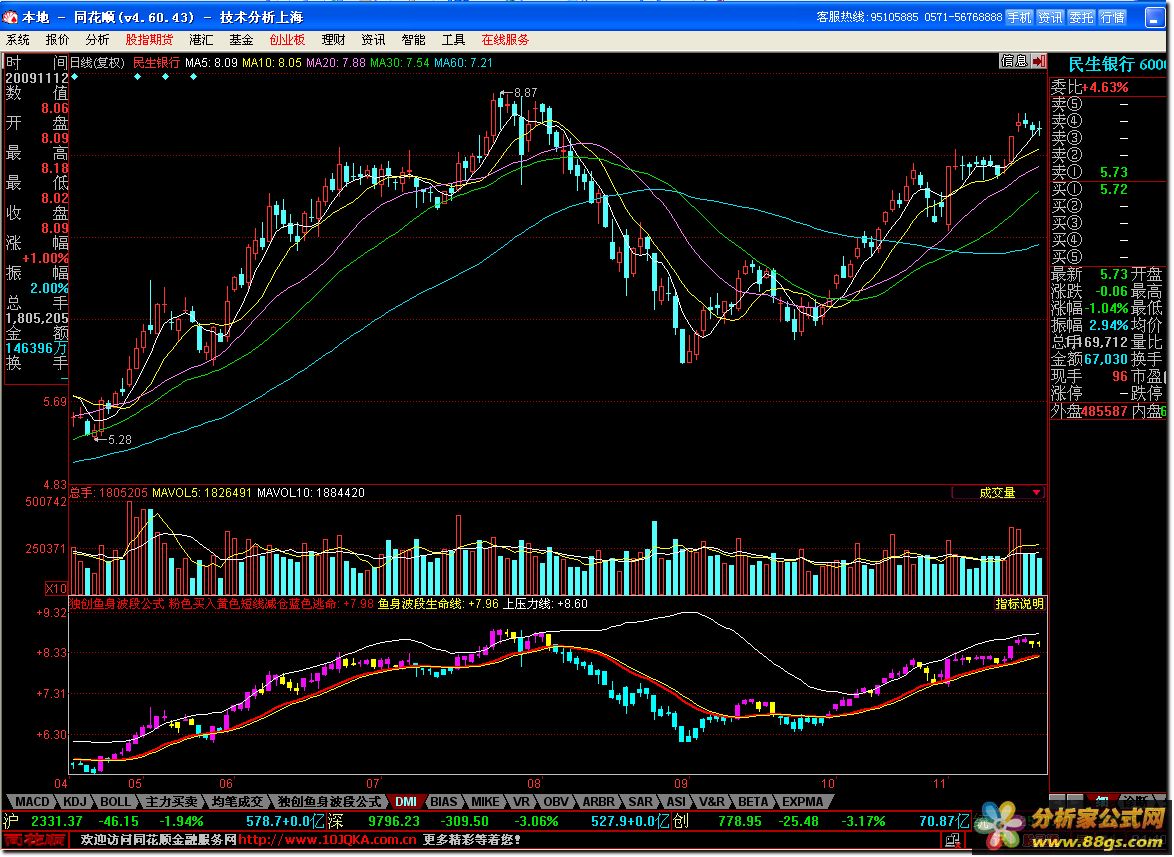Open the 报价 menu

tap(57, 40)
